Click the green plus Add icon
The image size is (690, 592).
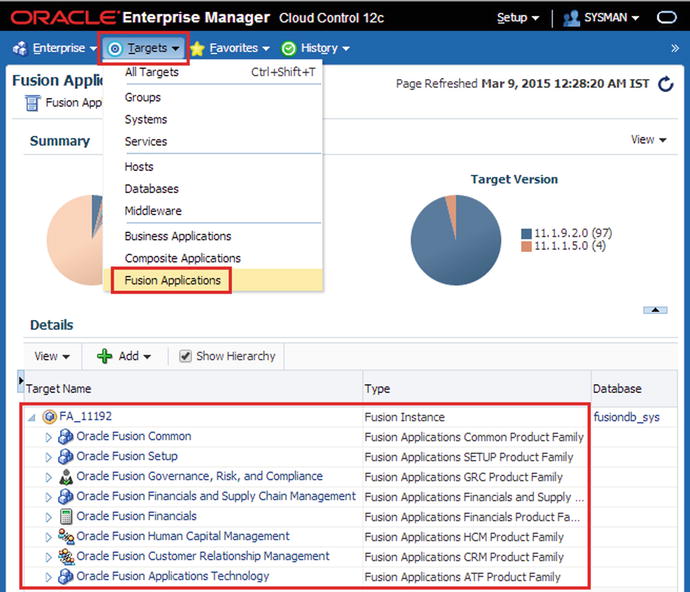pyautogui.click(x=104, y=356)
